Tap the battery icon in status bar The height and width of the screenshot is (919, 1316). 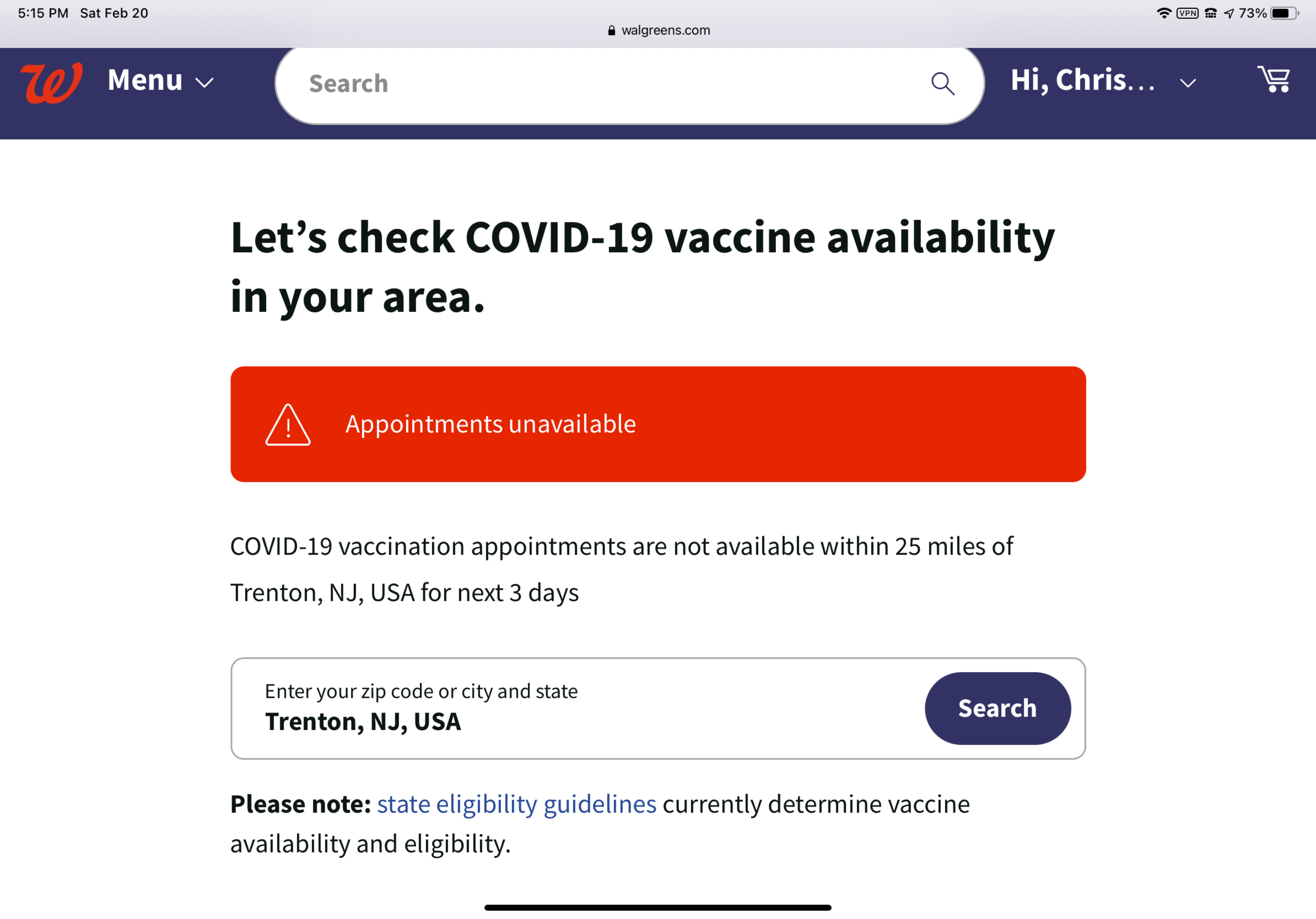[1284, 13]
